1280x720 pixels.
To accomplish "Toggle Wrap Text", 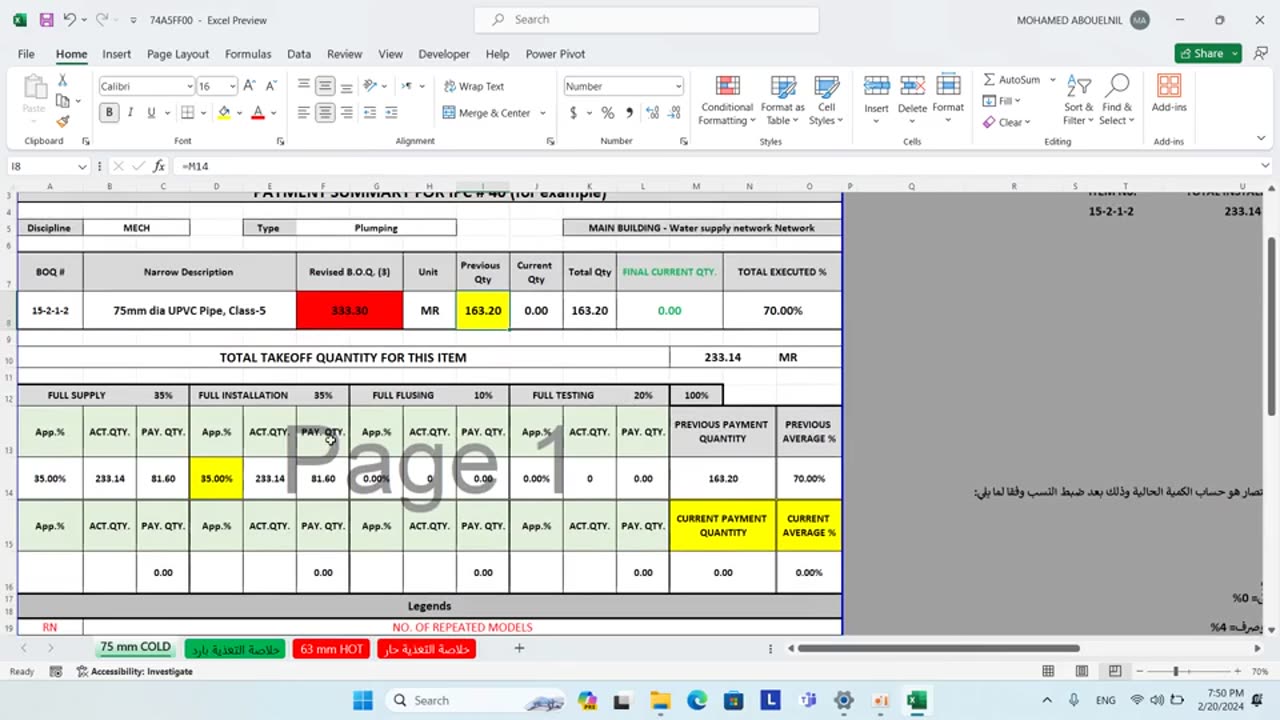I will coord(474,86).
